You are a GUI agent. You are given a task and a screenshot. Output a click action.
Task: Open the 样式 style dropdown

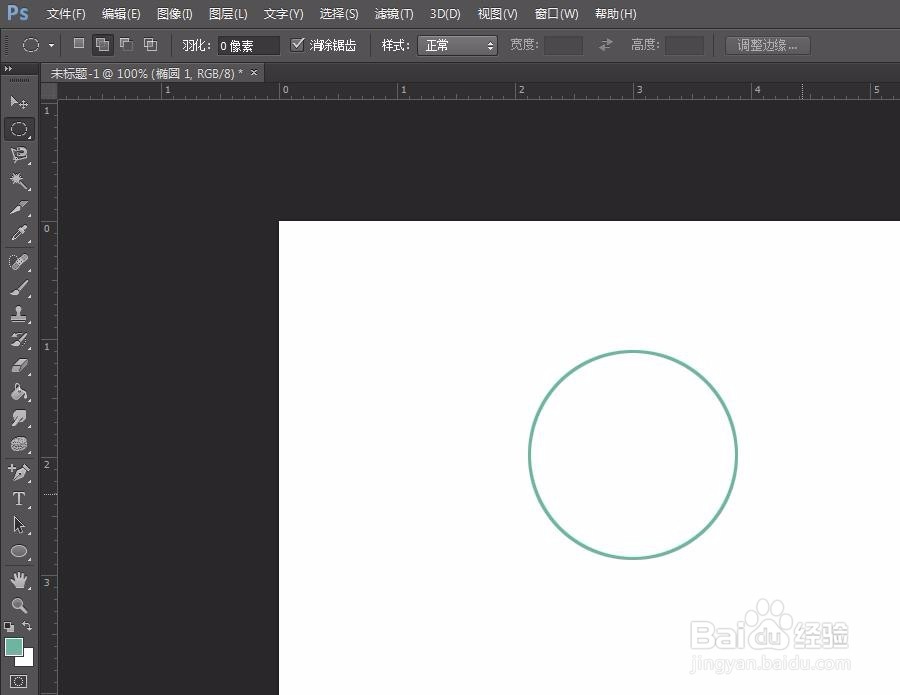point(457,45)
